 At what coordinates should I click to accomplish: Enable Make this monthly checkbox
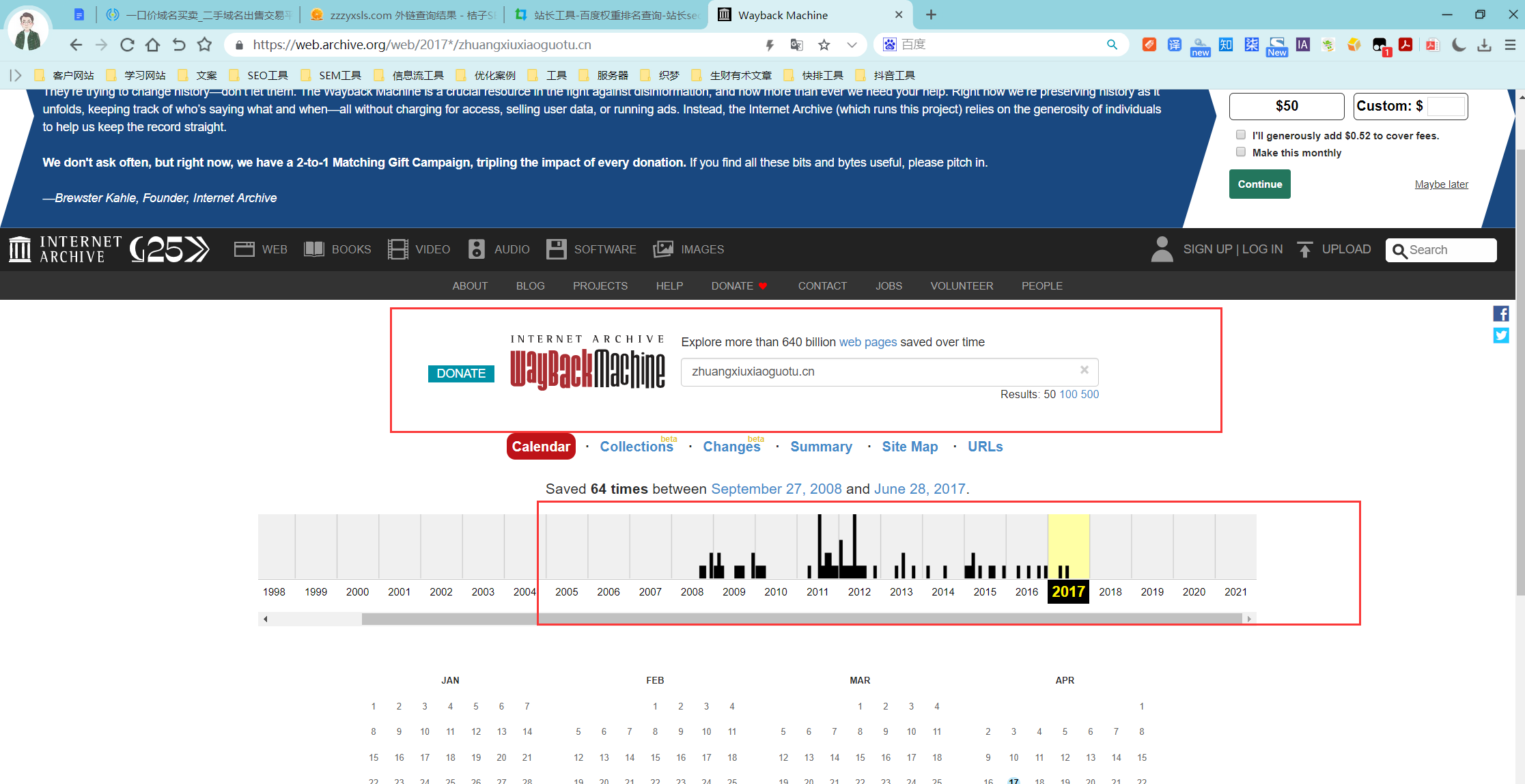click(1241, 152)
